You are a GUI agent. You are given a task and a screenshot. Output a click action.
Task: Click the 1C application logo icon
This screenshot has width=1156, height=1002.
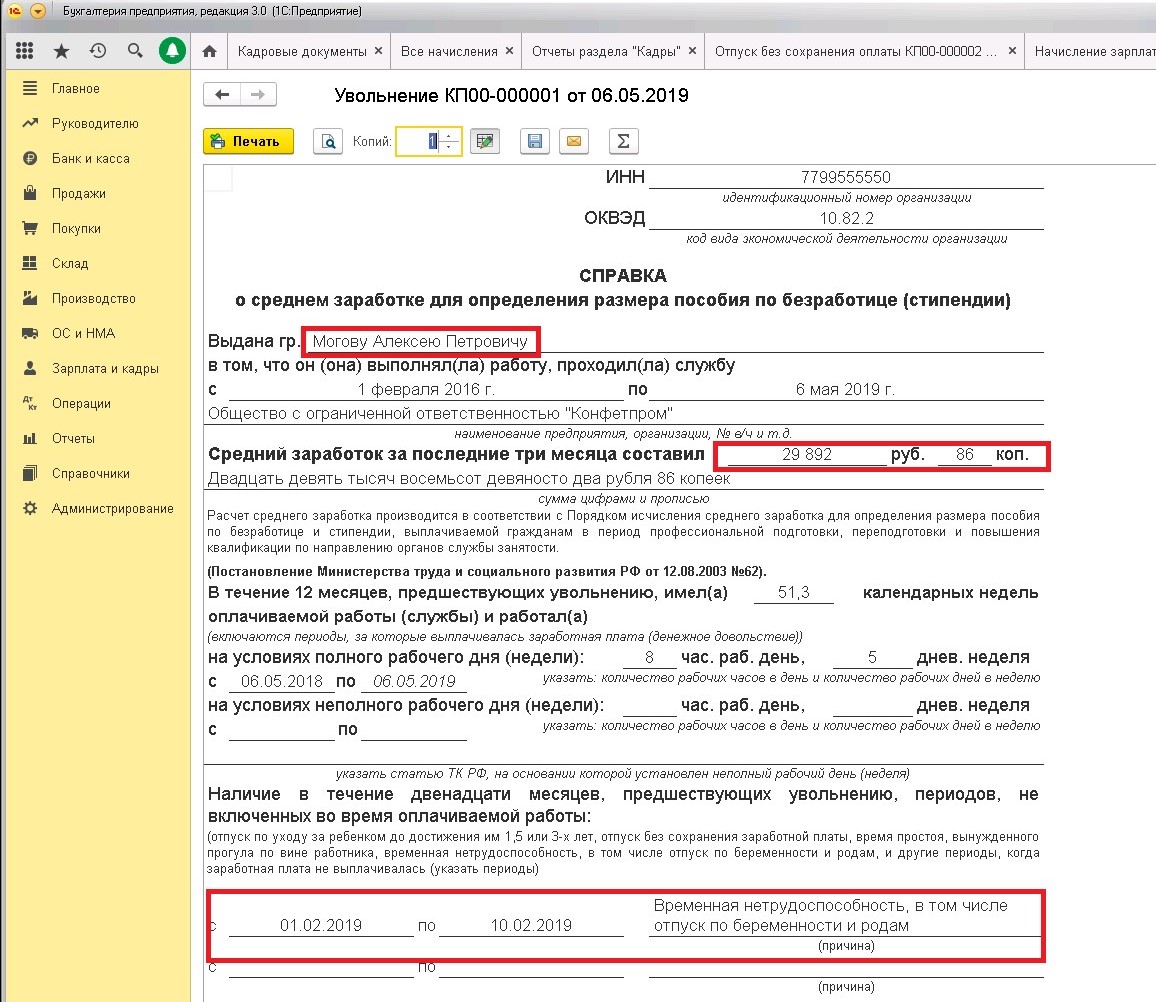(x=14, y=11)
